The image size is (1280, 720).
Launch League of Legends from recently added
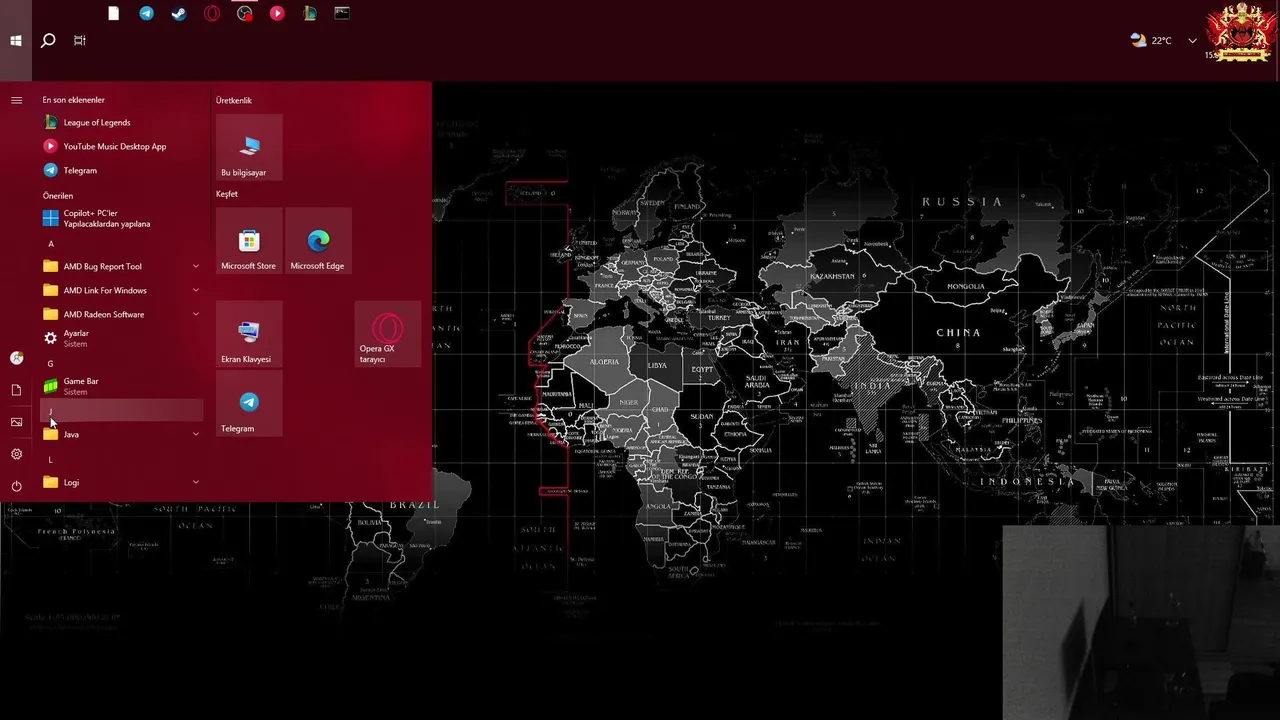tap(122, 122)
